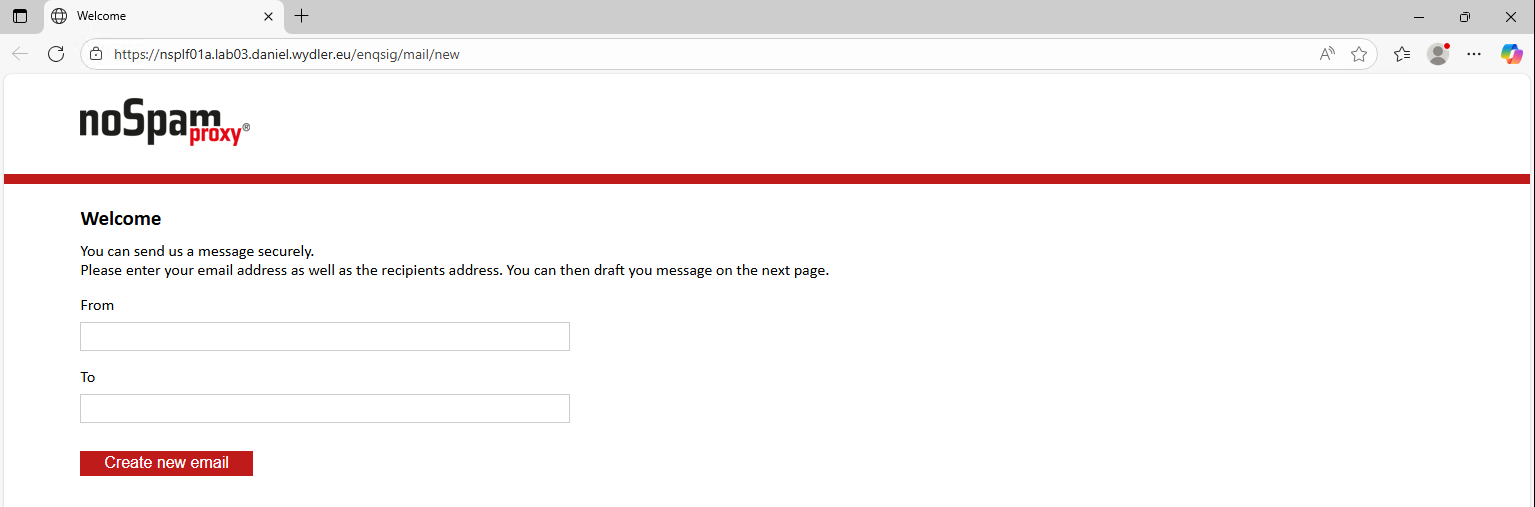This screenshot has width=1535, height=507.
Task: Launch the Copilot sidebar icon
Action: tap(1511, 54)
